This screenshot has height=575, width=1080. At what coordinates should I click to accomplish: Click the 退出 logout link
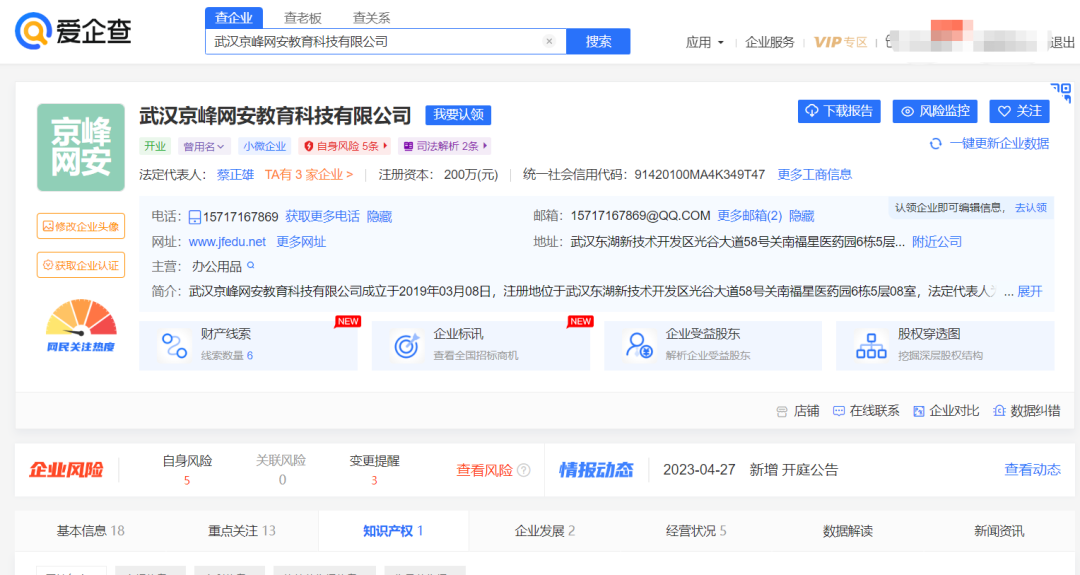(x=1062, y=42)
